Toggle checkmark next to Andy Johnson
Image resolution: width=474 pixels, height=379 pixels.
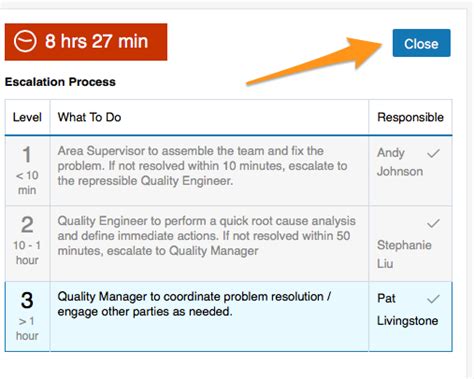(x=433, y=153)
